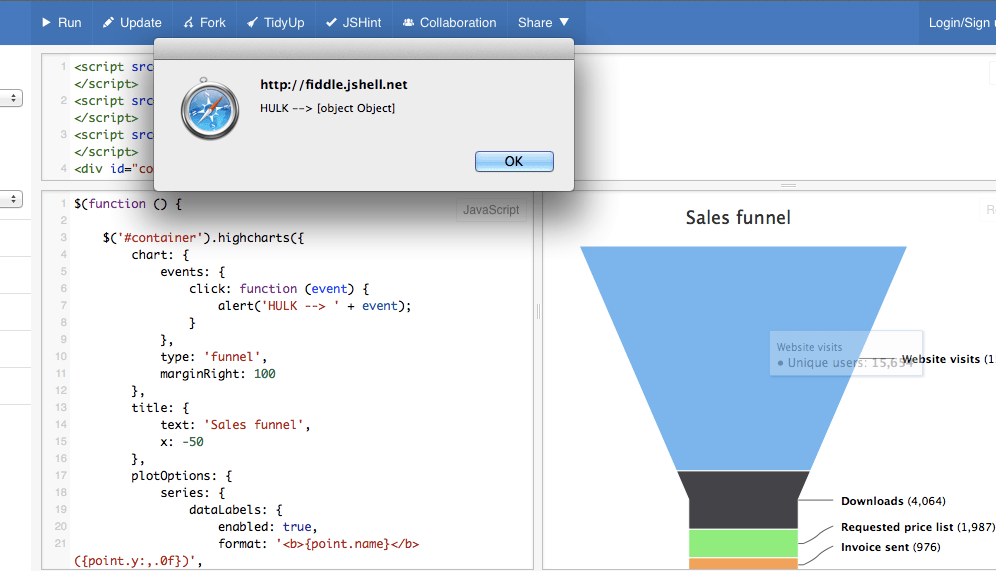Screen dimensions: 996x571
Task: Click the green Requested price list segment
Action: coord(743,544)
